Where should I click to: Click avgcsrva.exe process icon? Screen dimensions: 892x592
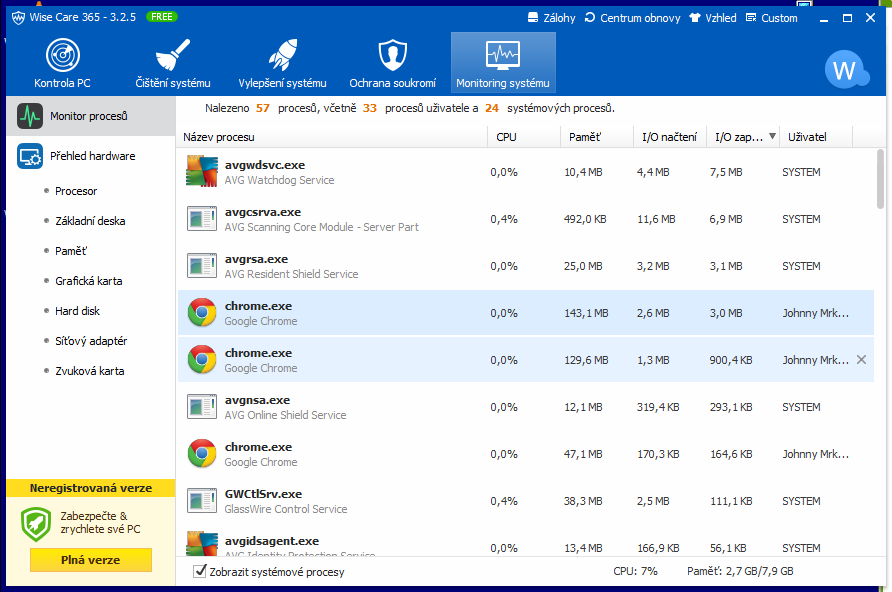202,219
